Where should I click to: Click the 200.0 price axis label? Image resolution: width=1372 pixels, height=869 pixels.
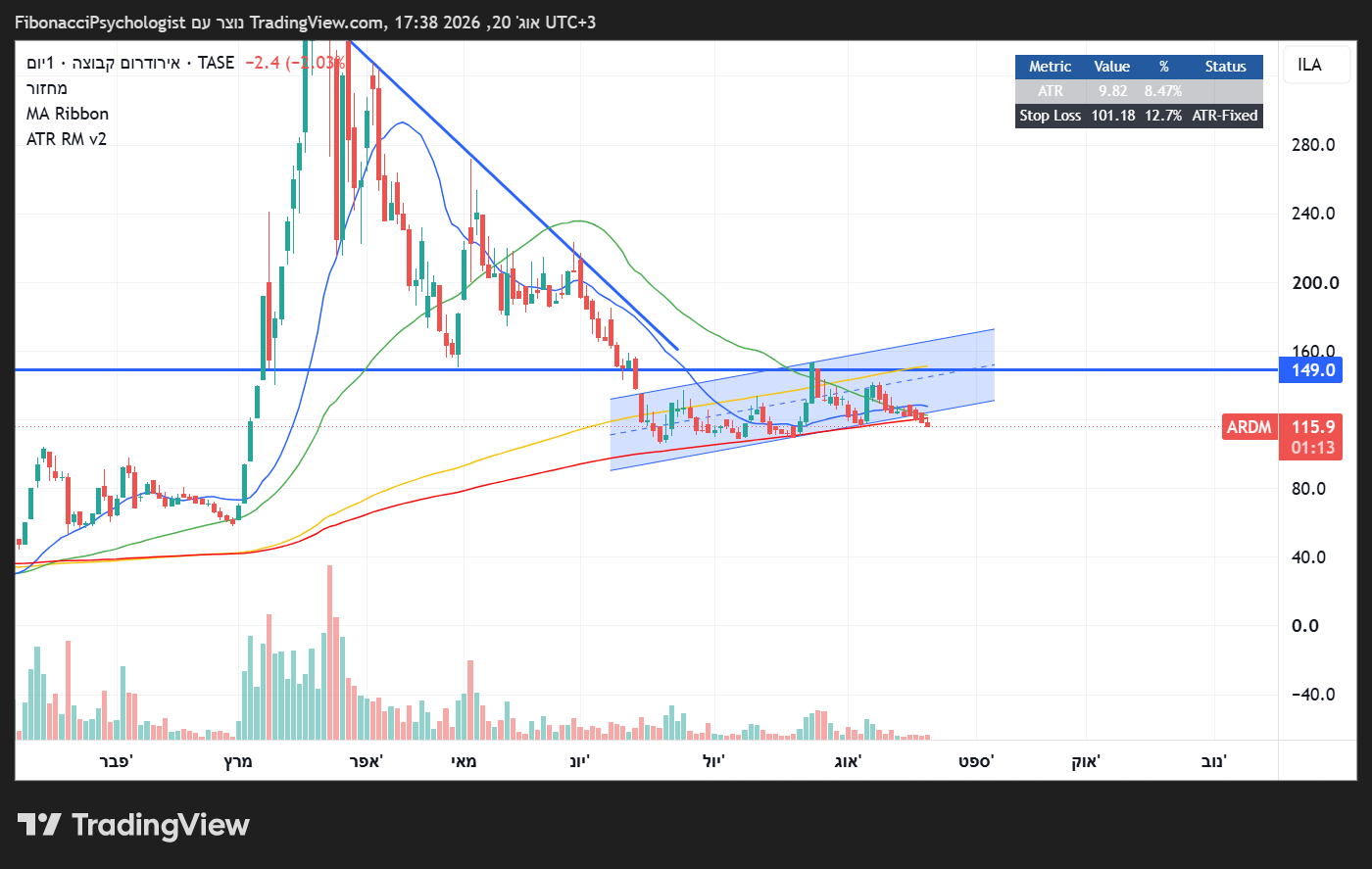pyautogui.click(x=1313, y=283)
